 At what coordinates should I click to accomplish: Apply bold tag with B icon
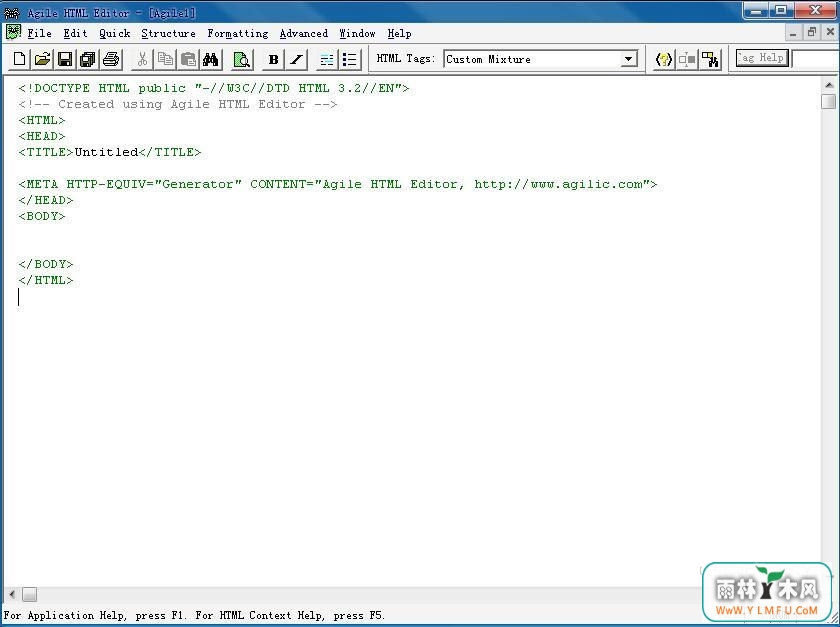273,59
